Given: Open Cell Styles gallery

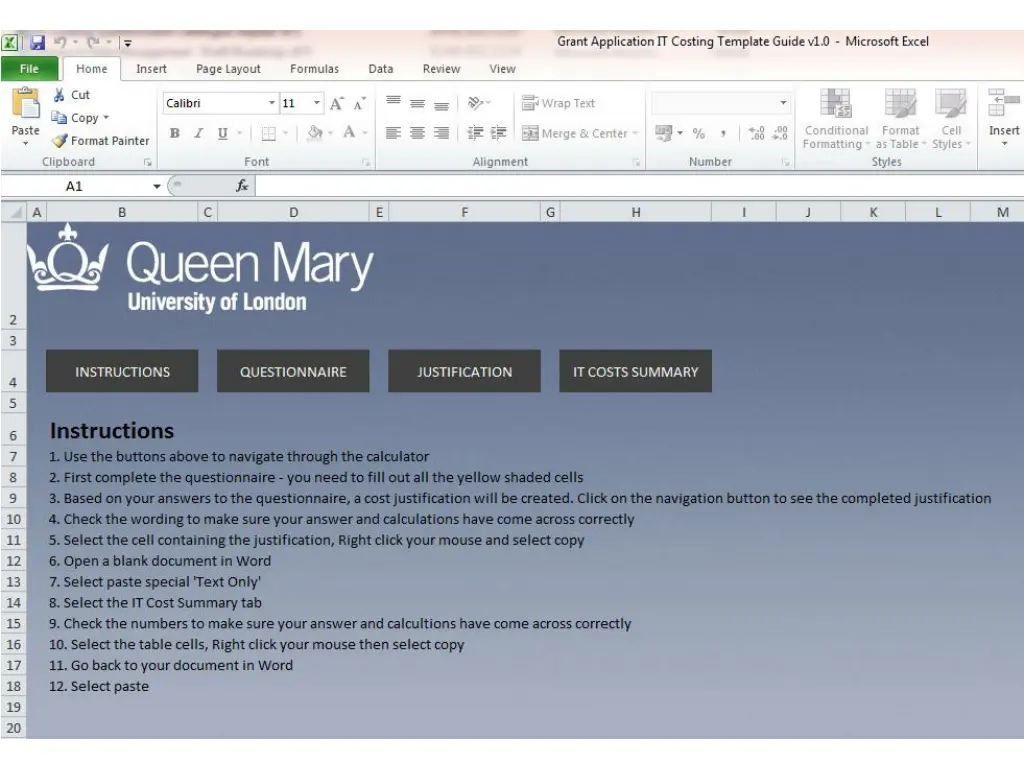Looking at the screenshot, I should pos(951,119).
